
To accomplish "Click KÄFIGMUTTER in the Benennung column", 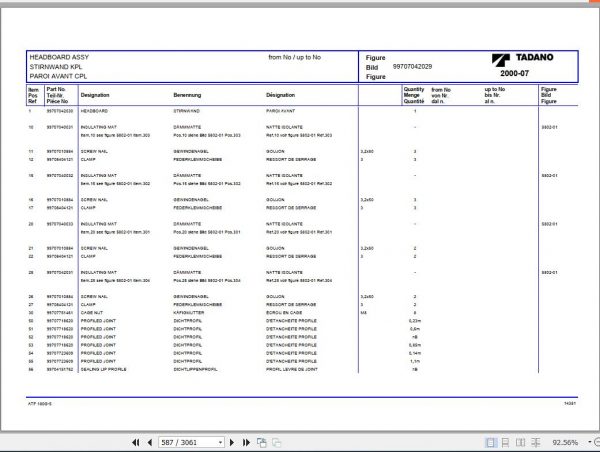I will click(189, 313).
